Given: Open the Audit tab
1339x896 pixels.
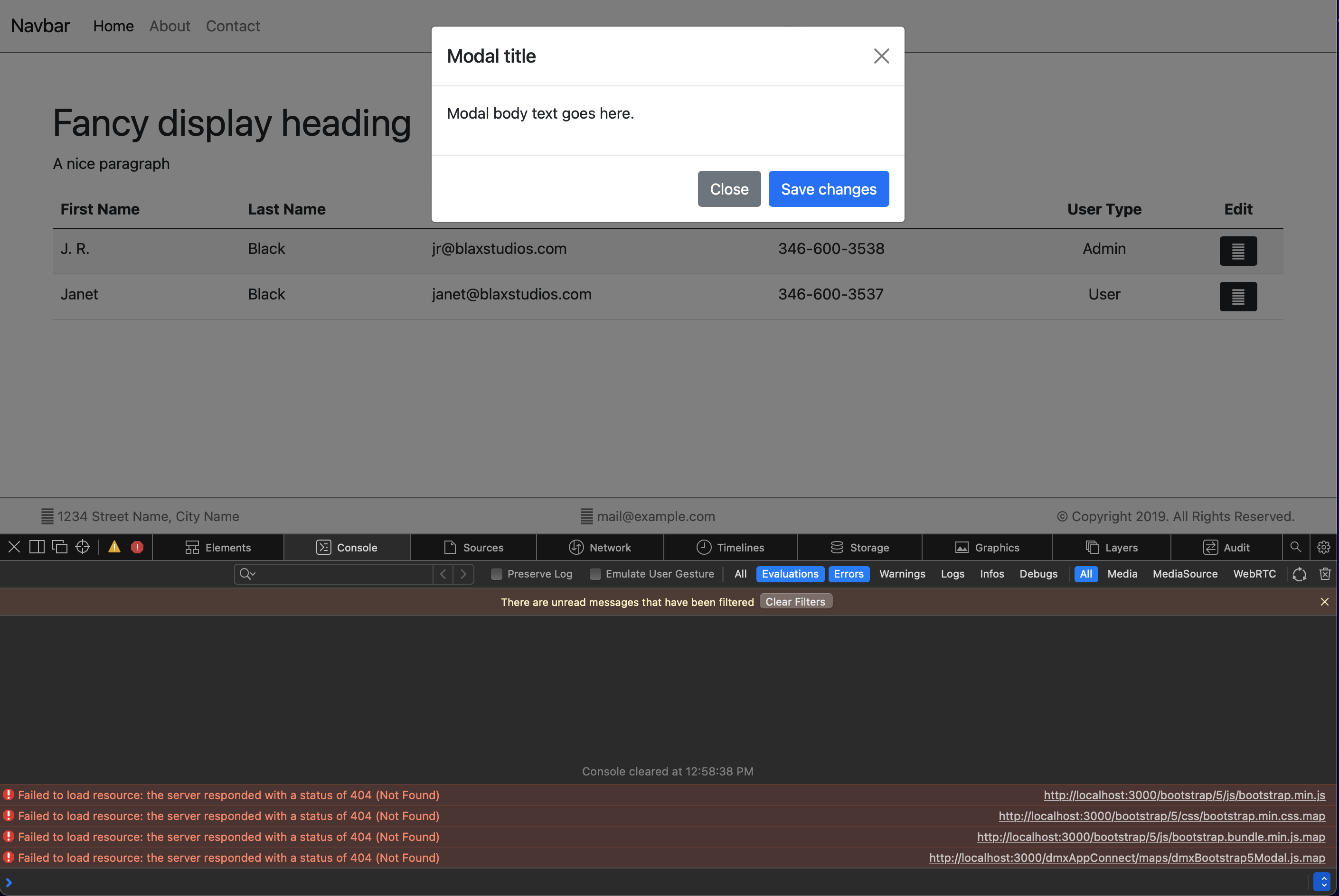Looking at the screenshot, I should pyautogui.click(x=1226, y=547).
